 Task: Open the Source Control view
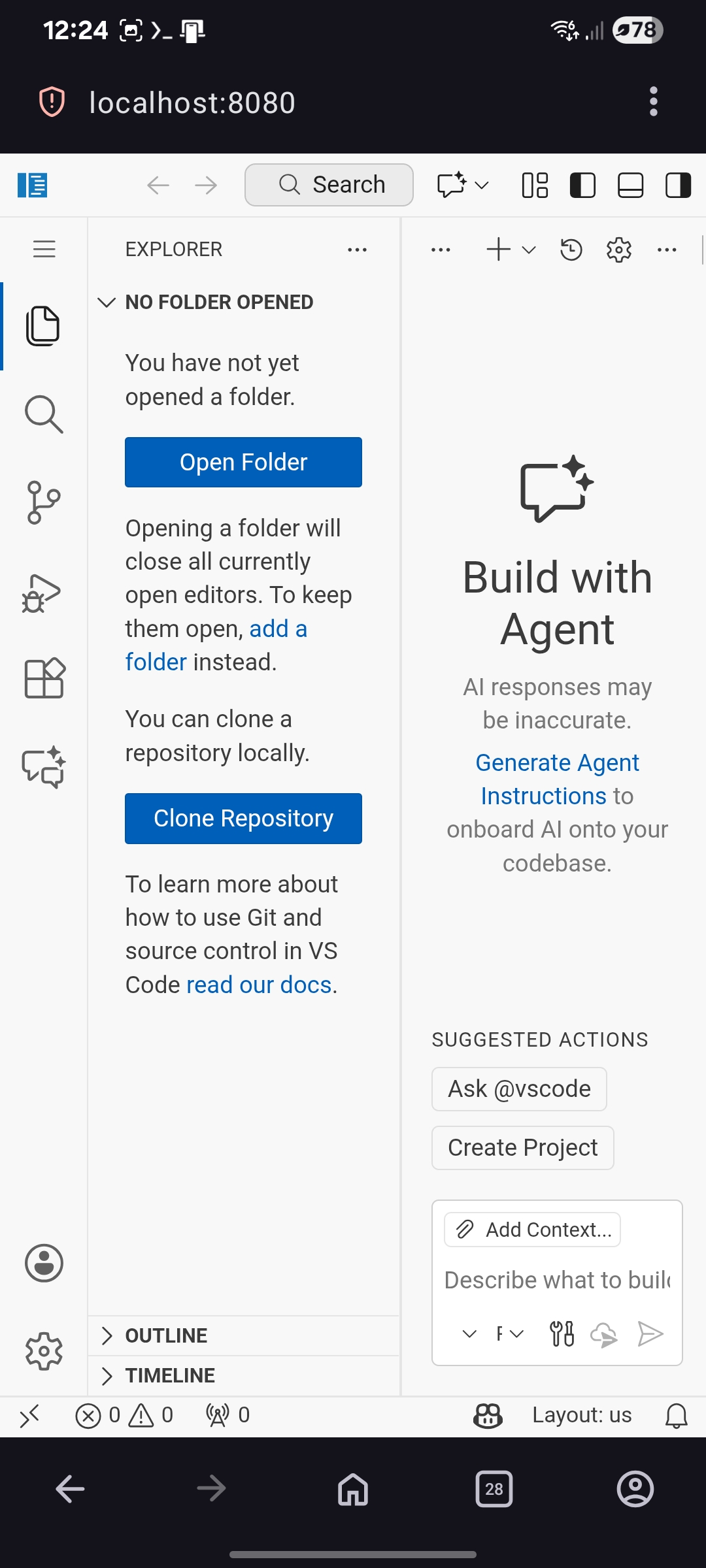(43, 502)
